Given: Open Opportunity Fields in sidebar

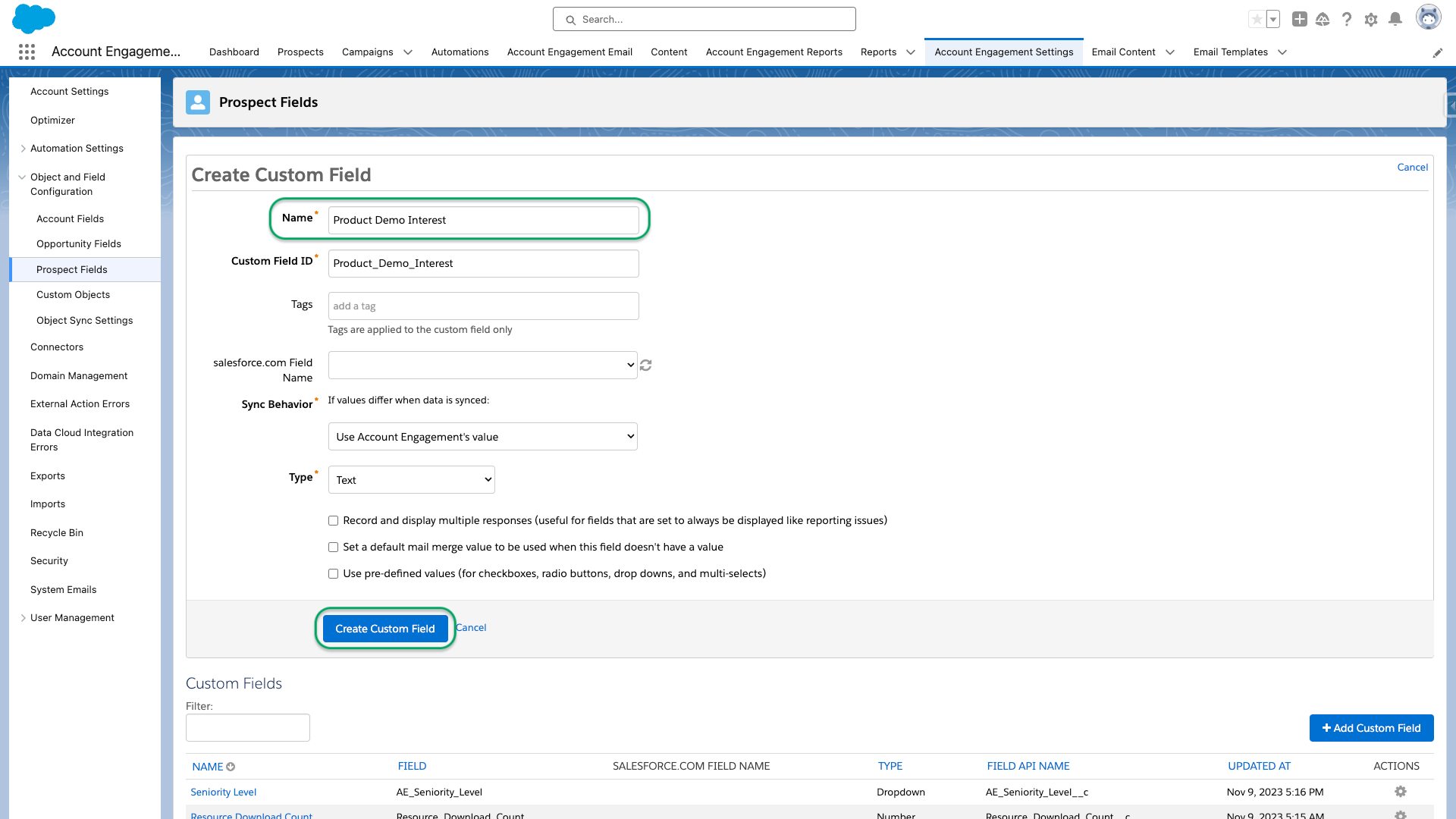Looking at the screenshot, I should coord(79,244).
